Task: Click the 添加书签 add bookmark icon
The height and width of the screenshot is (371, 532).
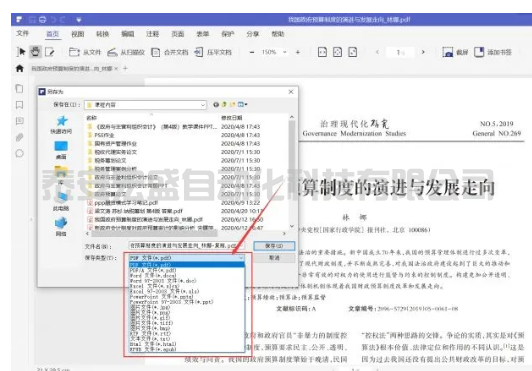Action: tap(479, 52)
